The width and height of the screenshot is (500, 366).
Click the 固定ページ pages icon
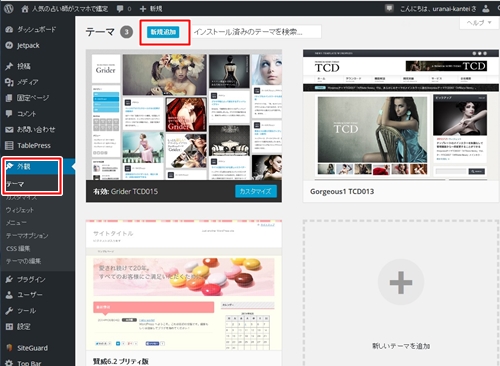pyautogui.click(x=9, y=98)
